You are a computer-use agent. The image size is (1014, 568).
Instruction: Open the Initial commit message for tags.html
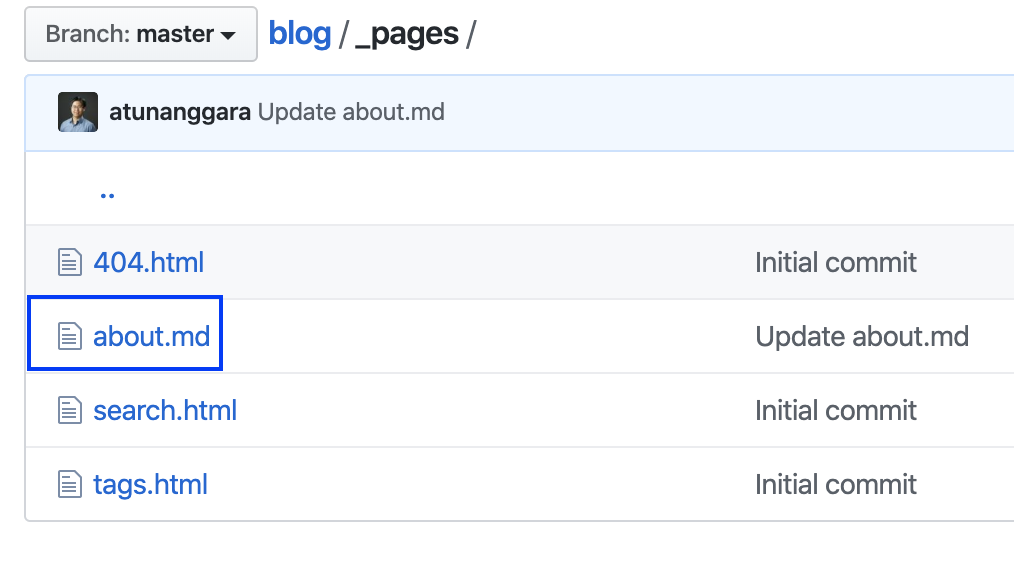click(x=836, y=485)
